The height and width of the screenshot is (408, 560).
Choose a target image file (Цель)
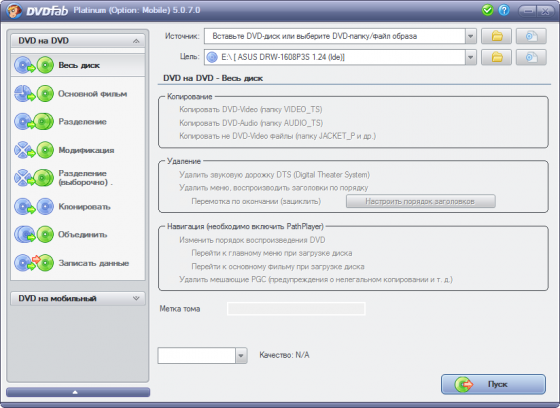(x=531, y=57)
